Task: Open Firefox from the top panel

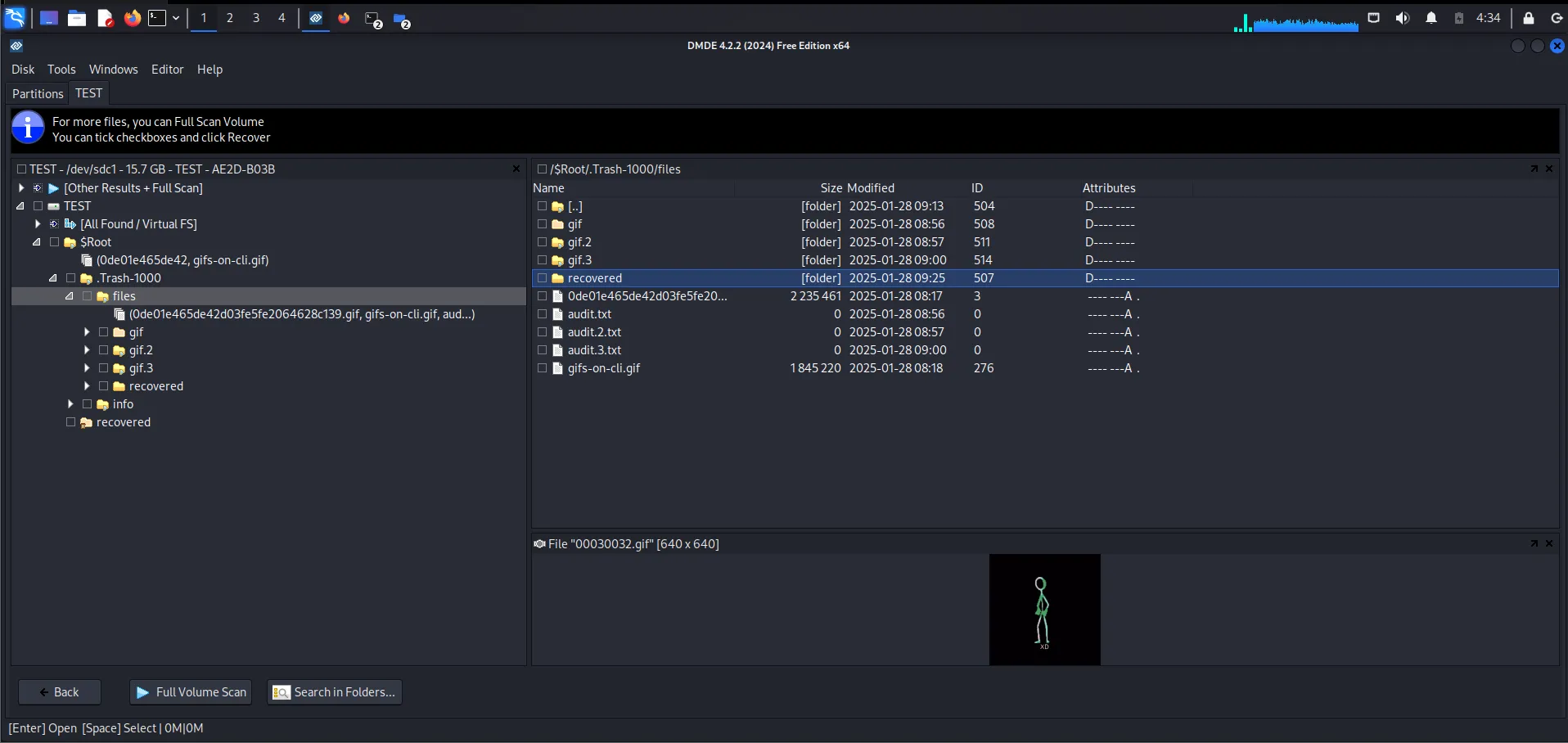Action: (x=132, y=18)
